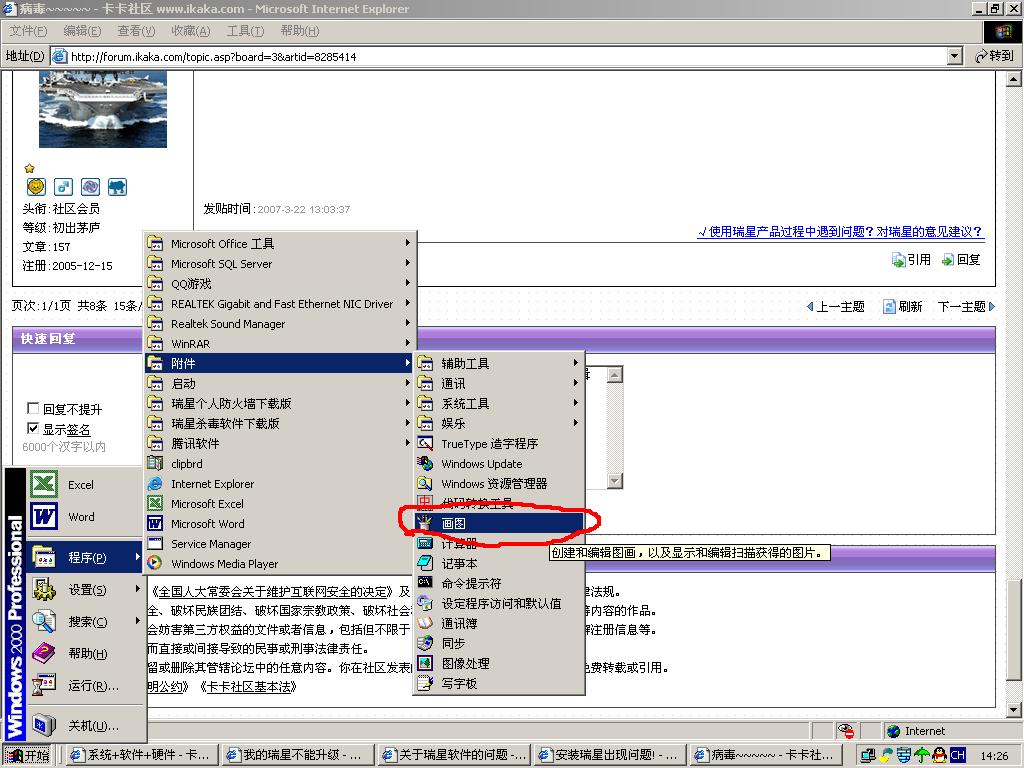The image size is (1024, 768).
Task: Select the Realtek Sound Manager folder entry
Action: click(x=280, y=323)
